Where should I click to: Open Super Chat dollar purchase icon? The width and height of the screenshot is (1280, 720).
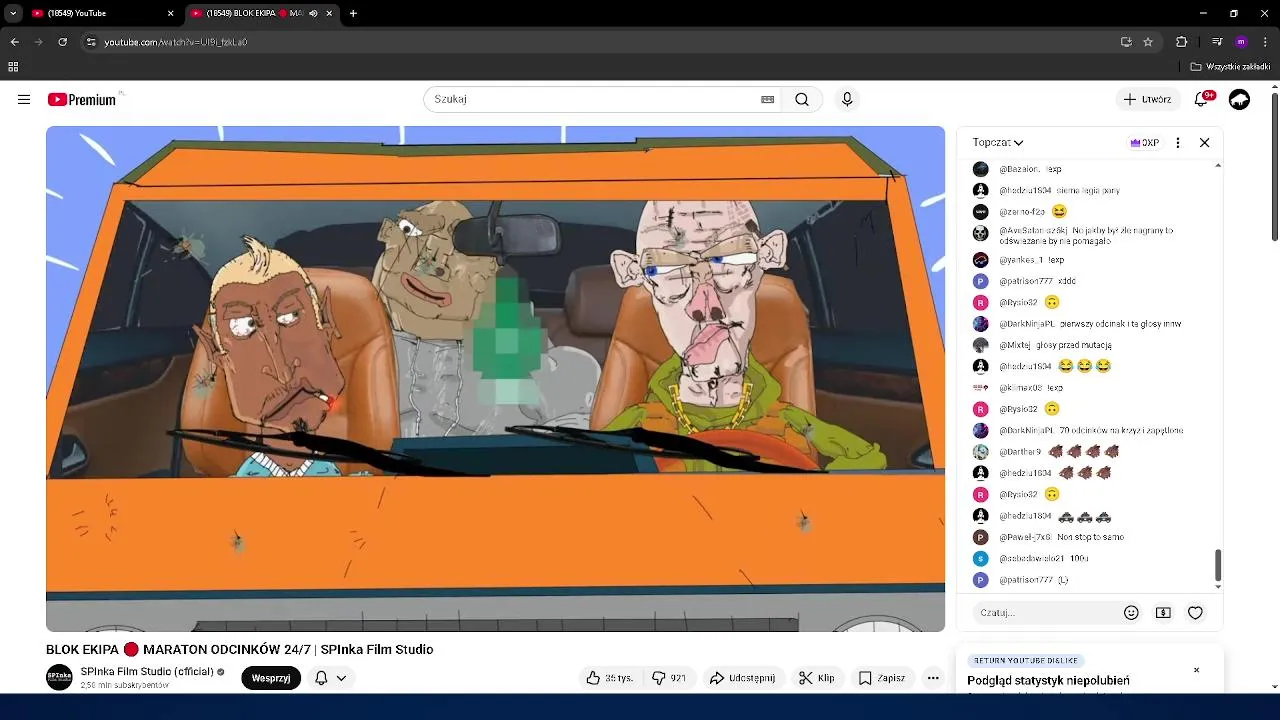click(1163, 613)
